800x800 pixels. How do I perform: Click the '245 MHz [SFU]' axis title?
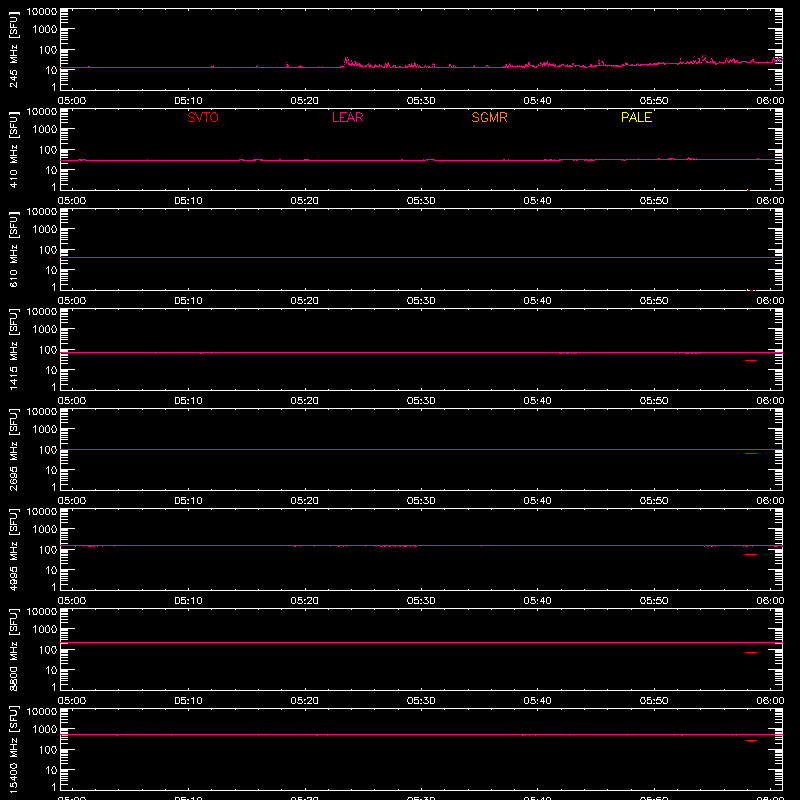pos(13,50)
